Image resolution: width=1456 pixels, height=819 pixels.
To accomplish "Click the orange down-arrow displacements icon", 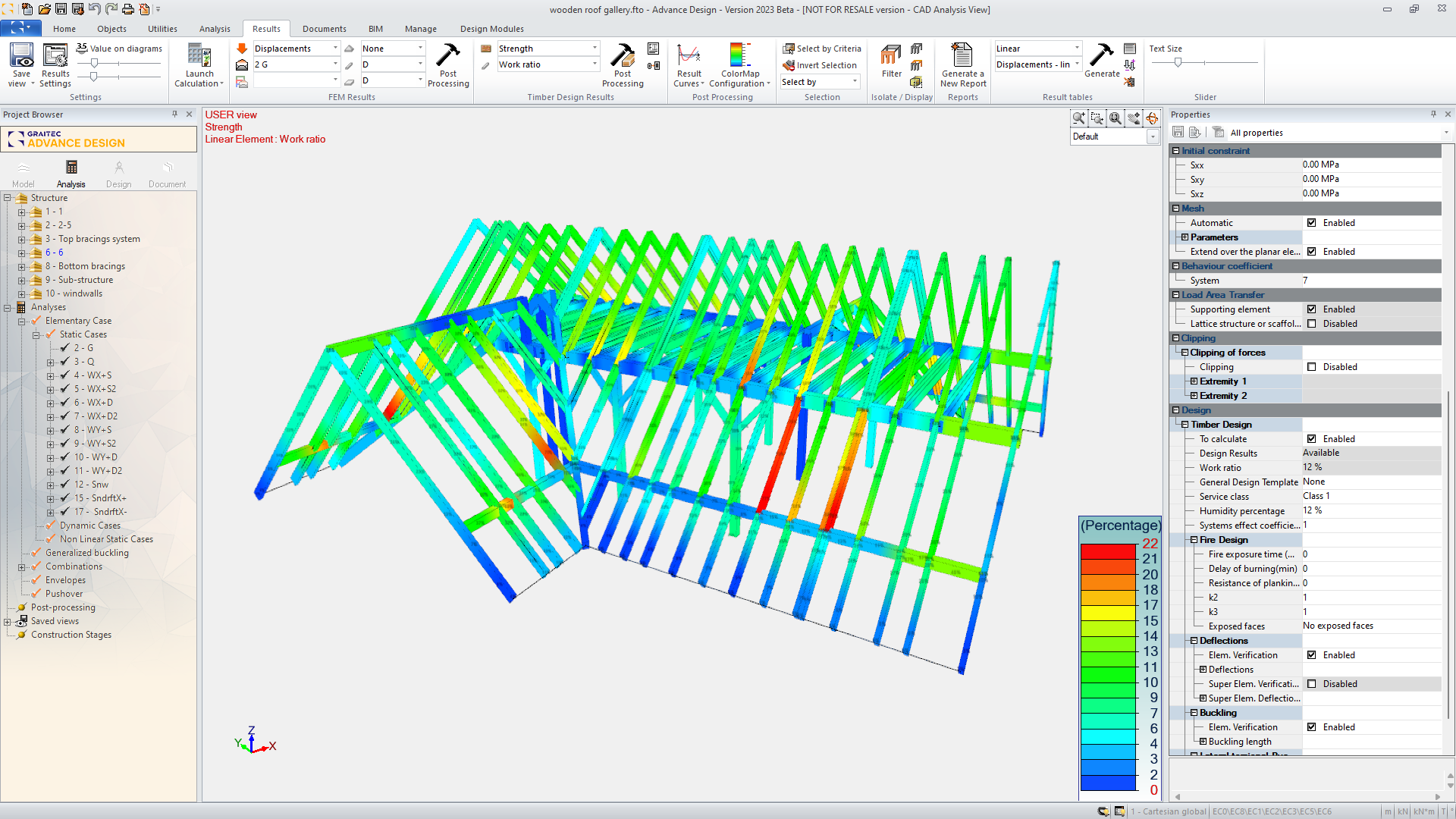I will 242,49.
